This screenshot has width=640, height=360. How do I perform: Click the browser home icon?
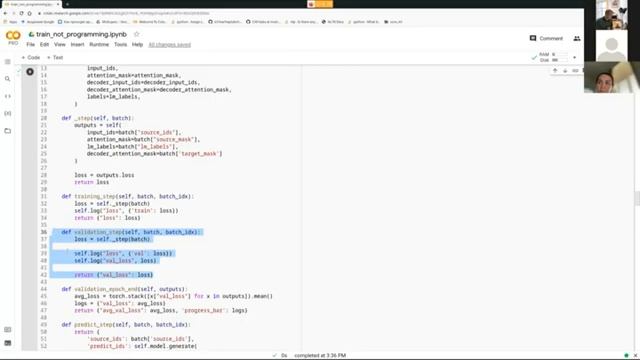click(x=29, y=13)
